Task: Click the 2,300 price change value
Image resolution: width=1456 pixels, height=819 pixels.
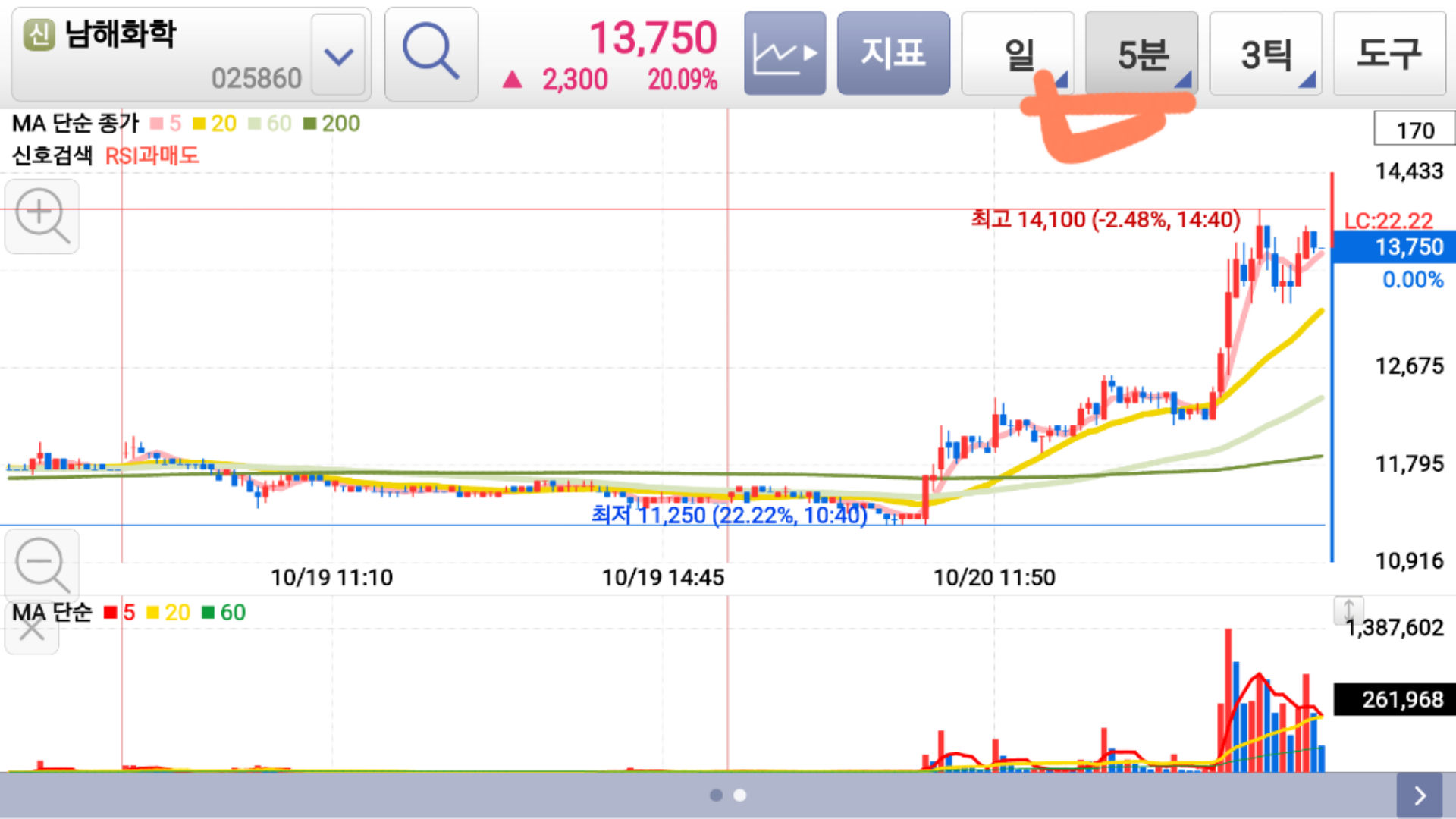Action: 575,80
